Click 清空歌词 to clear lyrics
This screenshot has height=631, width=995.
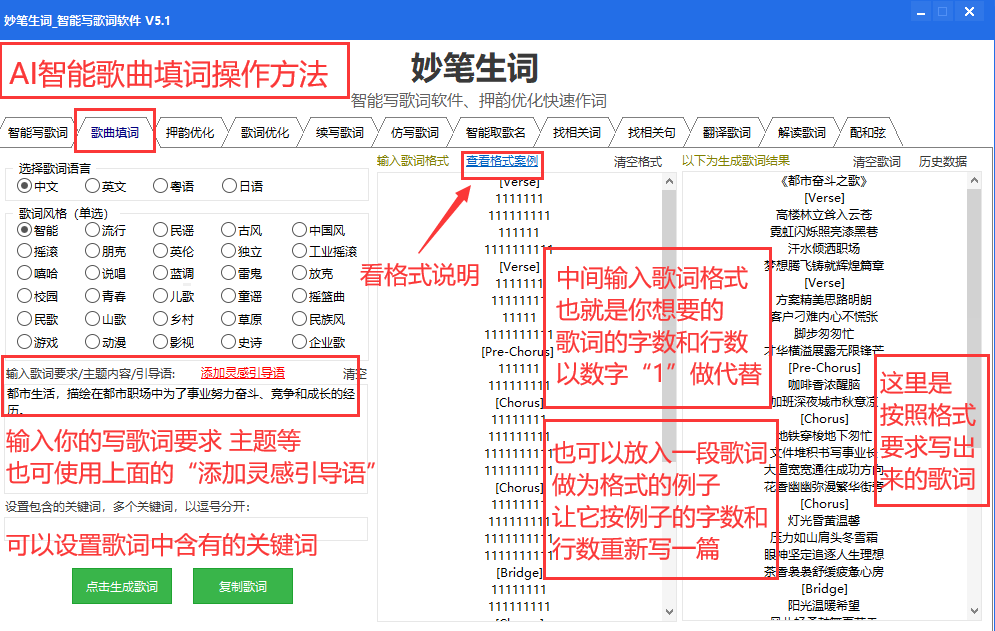point(876,161)
